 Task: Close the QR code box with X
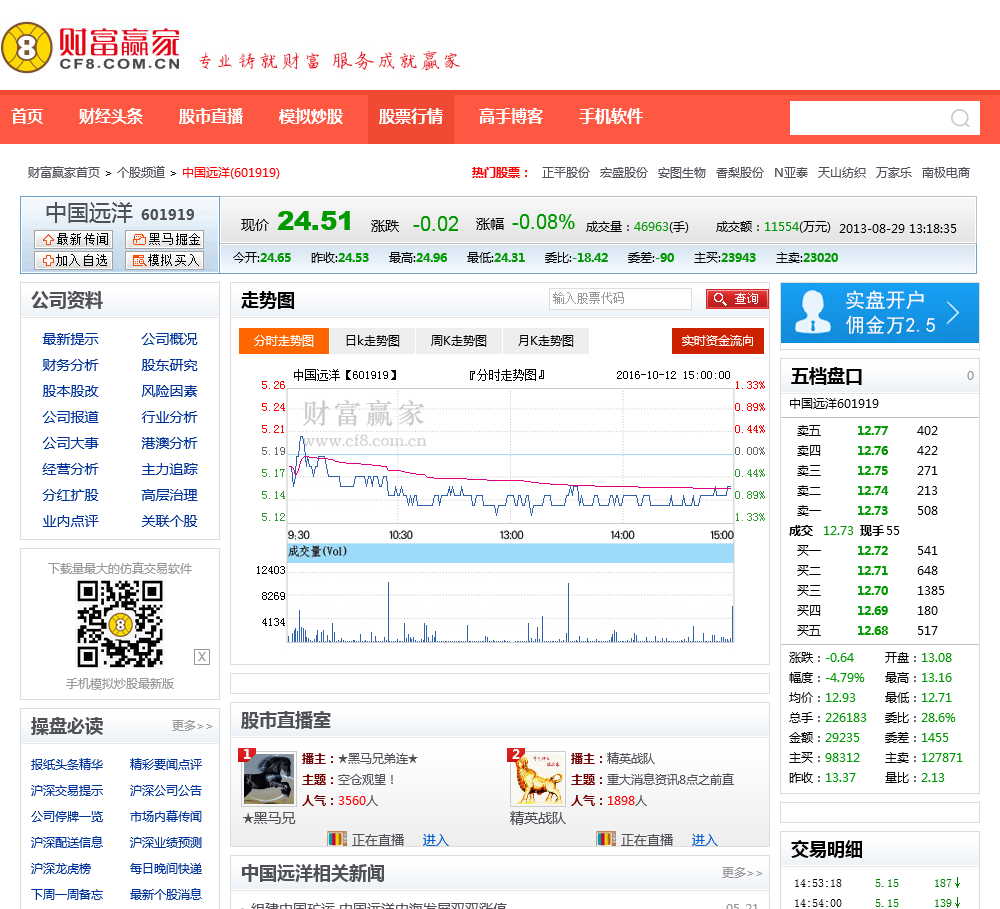coord(202,657)
